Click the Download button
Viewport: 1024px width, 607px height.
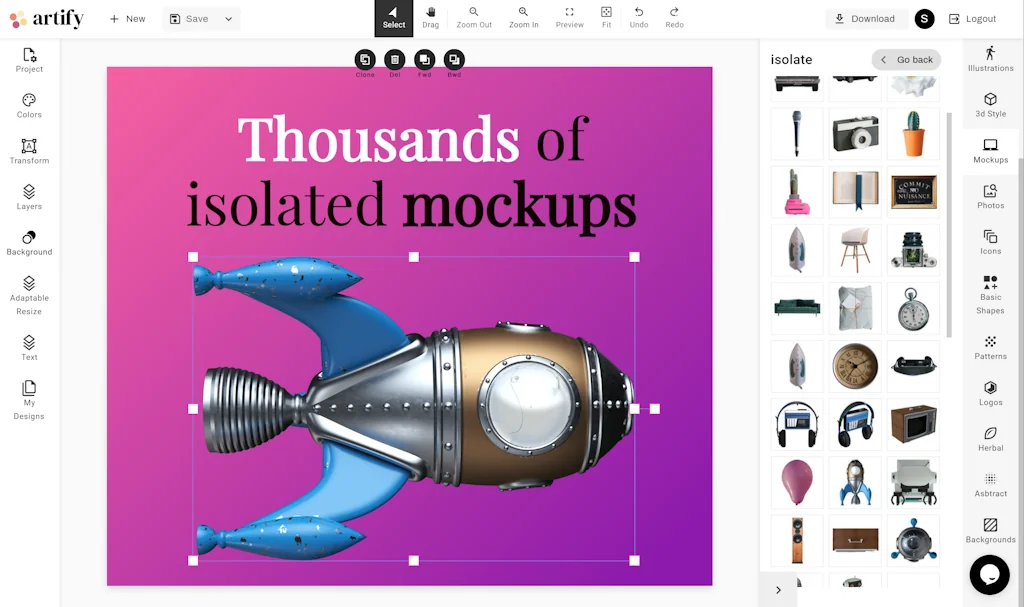click(865, 19)
